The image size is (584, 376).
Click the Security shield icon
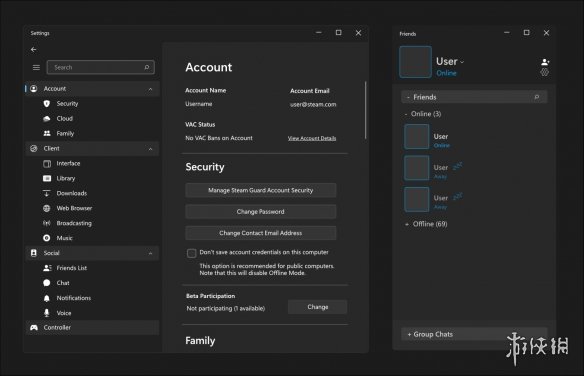coord(47,103)
